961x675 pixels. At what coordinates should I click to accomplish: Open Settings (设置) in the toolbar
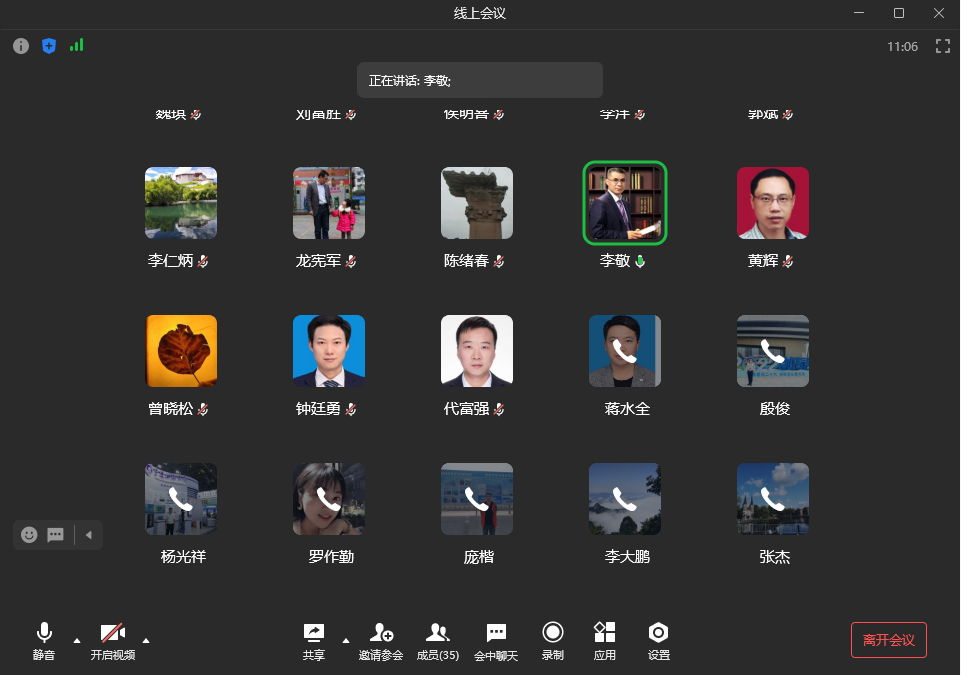click(x=658, y=640)
